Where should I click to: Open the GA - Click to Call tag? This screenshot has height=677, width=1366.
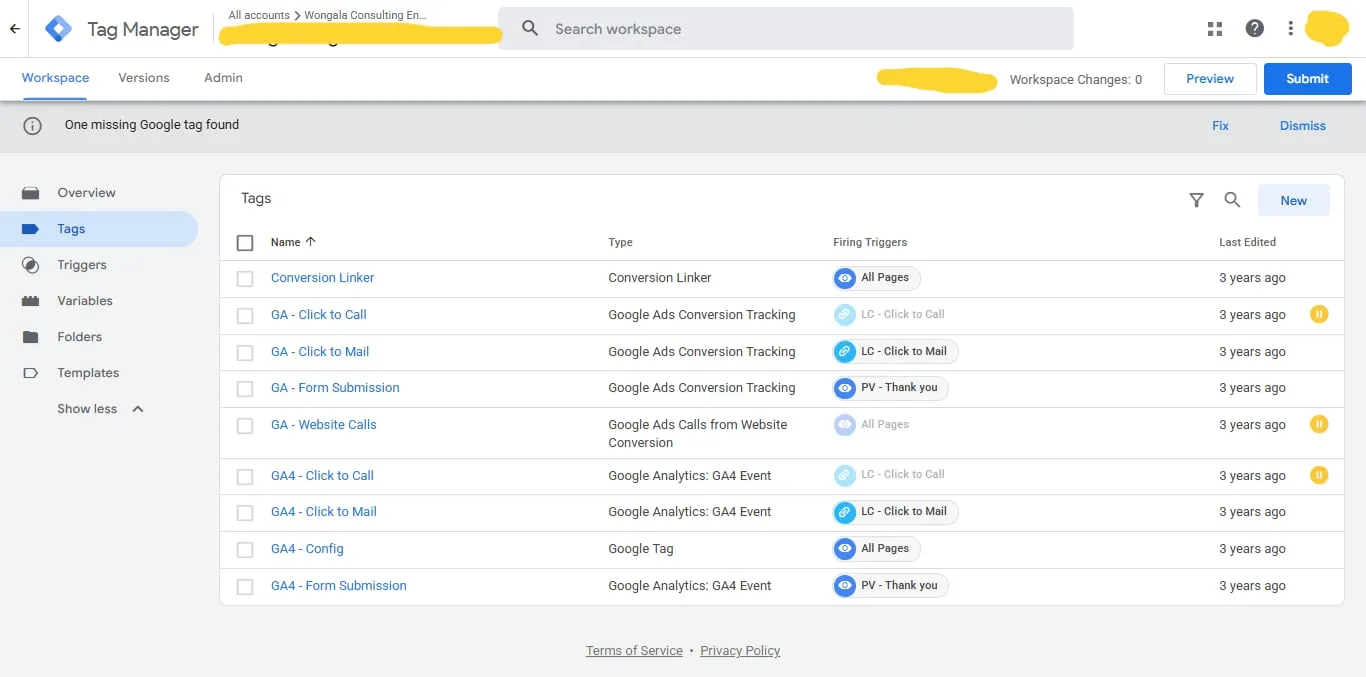[318, 314]
